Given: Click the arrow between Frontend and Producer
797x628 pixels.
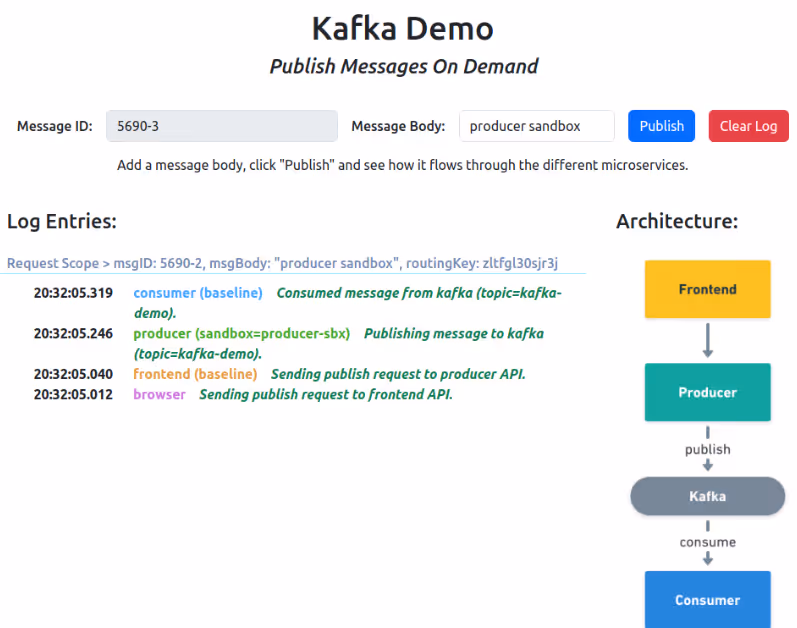Looking at the screenshot, I should (x=708, y=340).
